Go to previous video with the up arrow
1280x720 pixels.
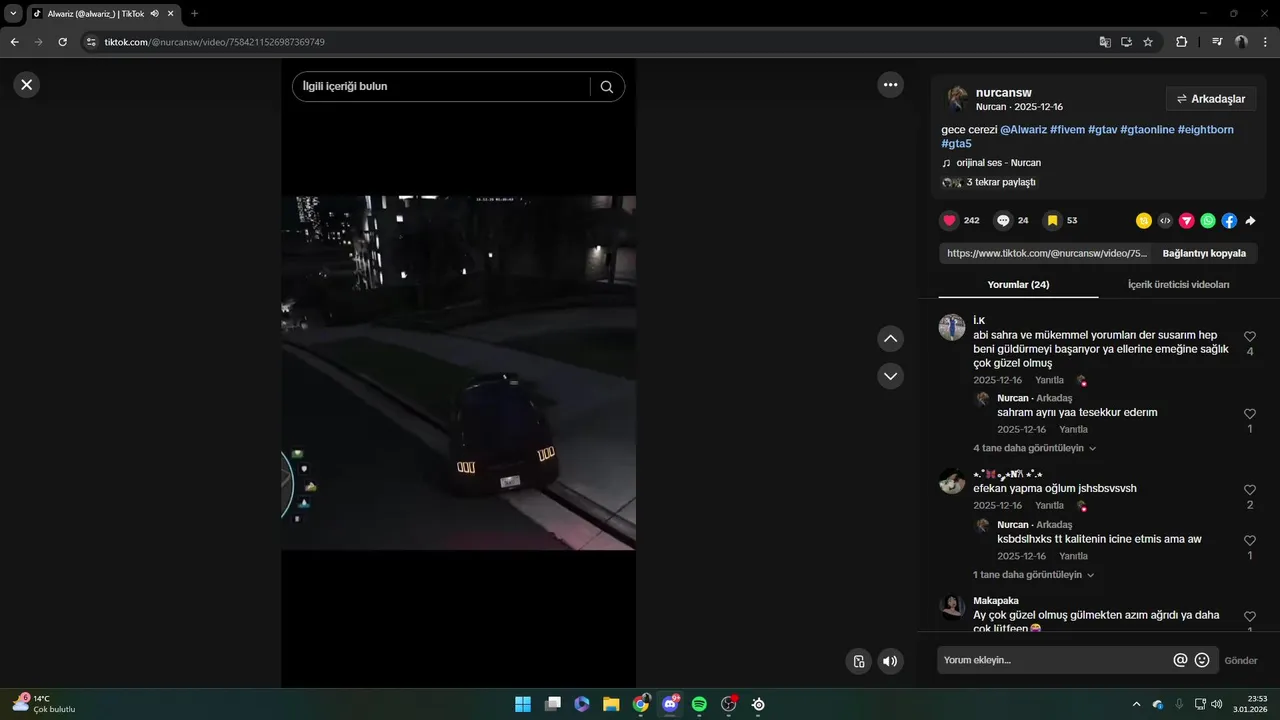coord(890,339)
